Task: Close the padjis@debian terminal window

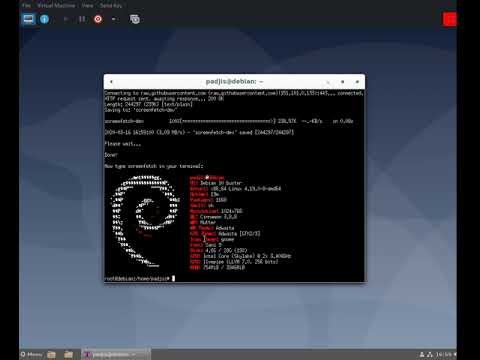Action: tap(357, 82)
